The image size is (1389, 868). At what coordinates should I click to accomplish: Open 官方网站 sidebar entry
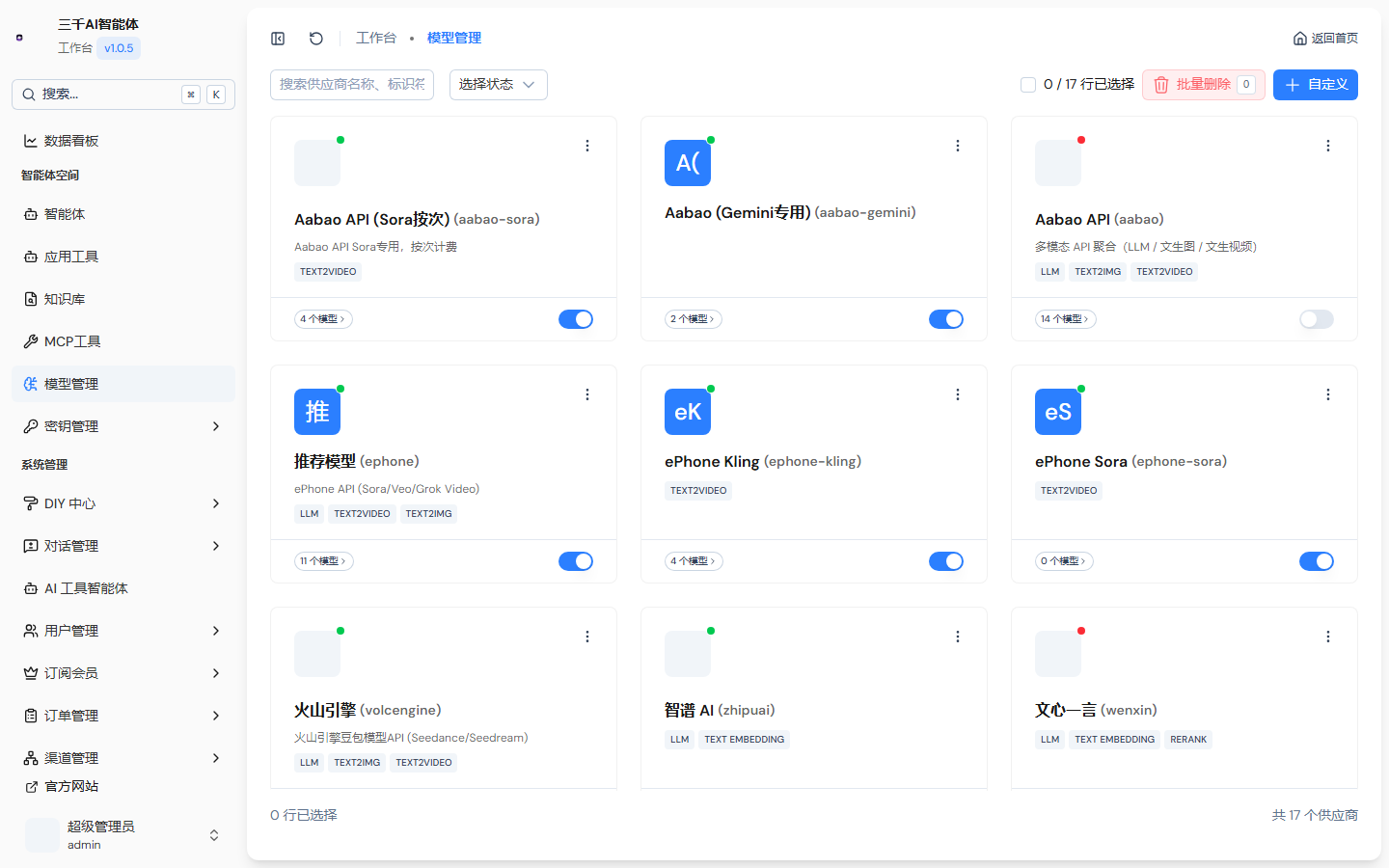click(123, 787)
